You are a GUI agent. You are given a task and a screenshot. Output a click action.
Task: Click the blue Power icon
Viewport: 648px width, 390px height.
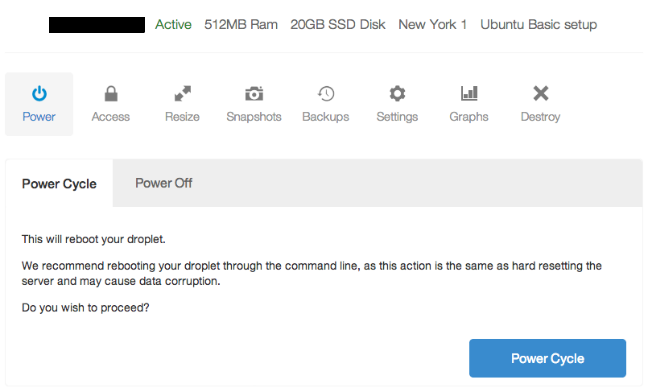(x=39, y=94)
